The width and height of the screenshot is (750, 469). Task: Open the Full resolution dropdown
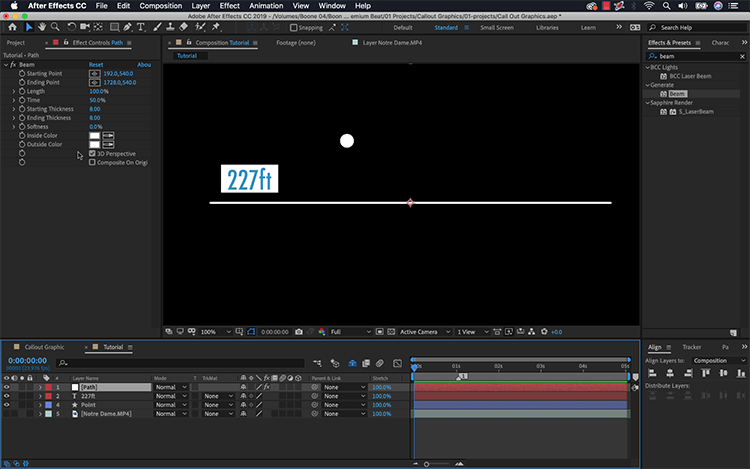(x=351, y=332)
